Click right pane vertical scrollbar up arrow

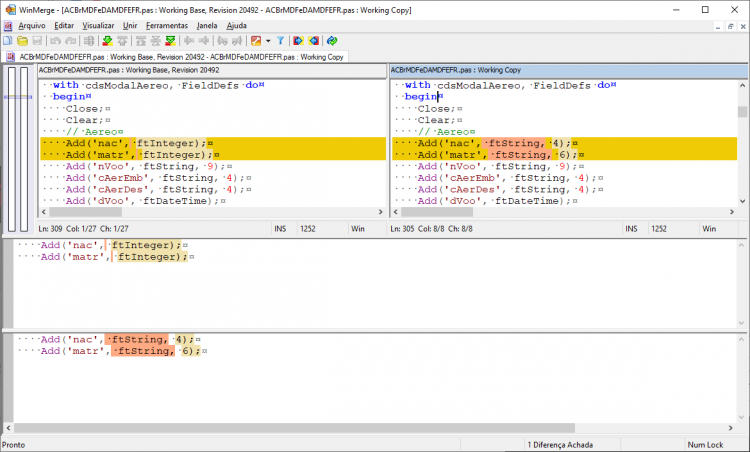click(742, 86)
